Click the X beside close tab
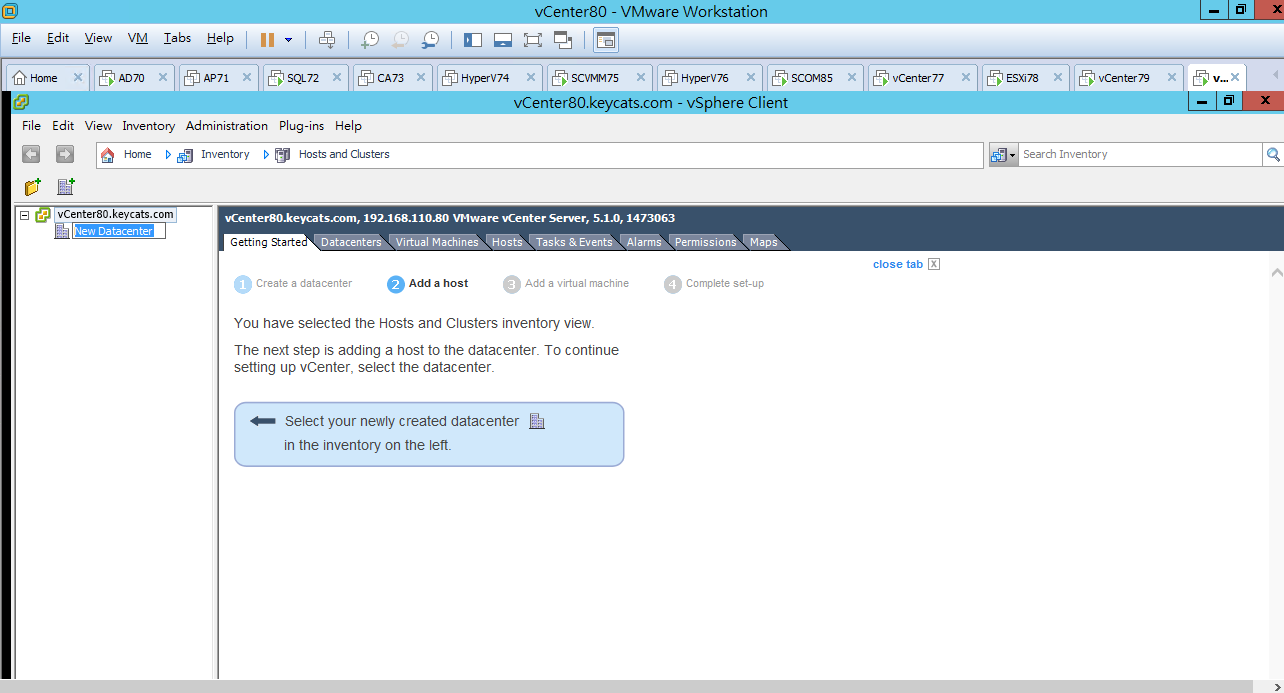The height and width of the screenshot is (693, 1284). point(934,264)
